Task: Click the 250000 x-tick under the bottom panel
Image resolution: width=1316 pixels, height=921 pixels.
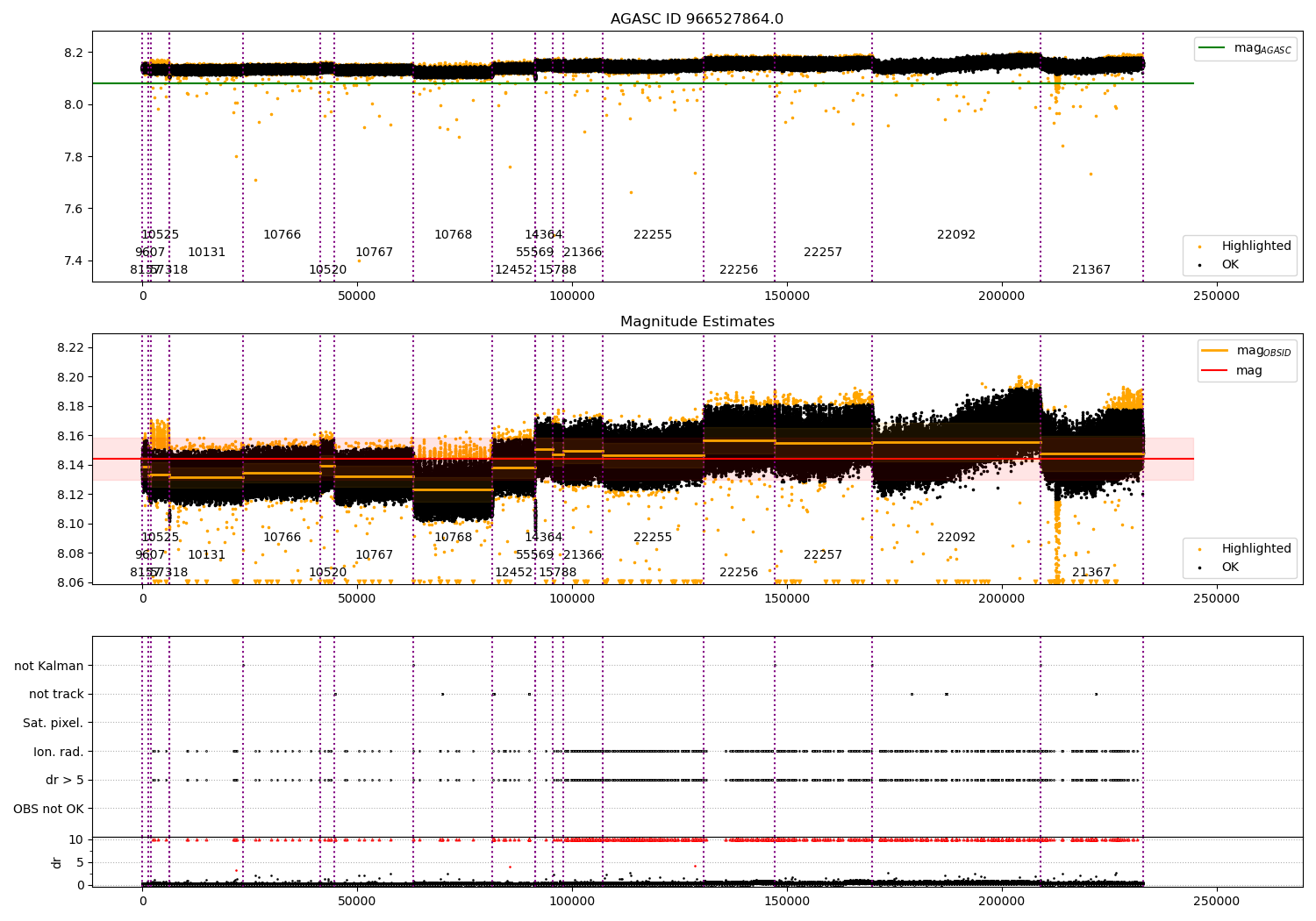Action: (1217, 900)
